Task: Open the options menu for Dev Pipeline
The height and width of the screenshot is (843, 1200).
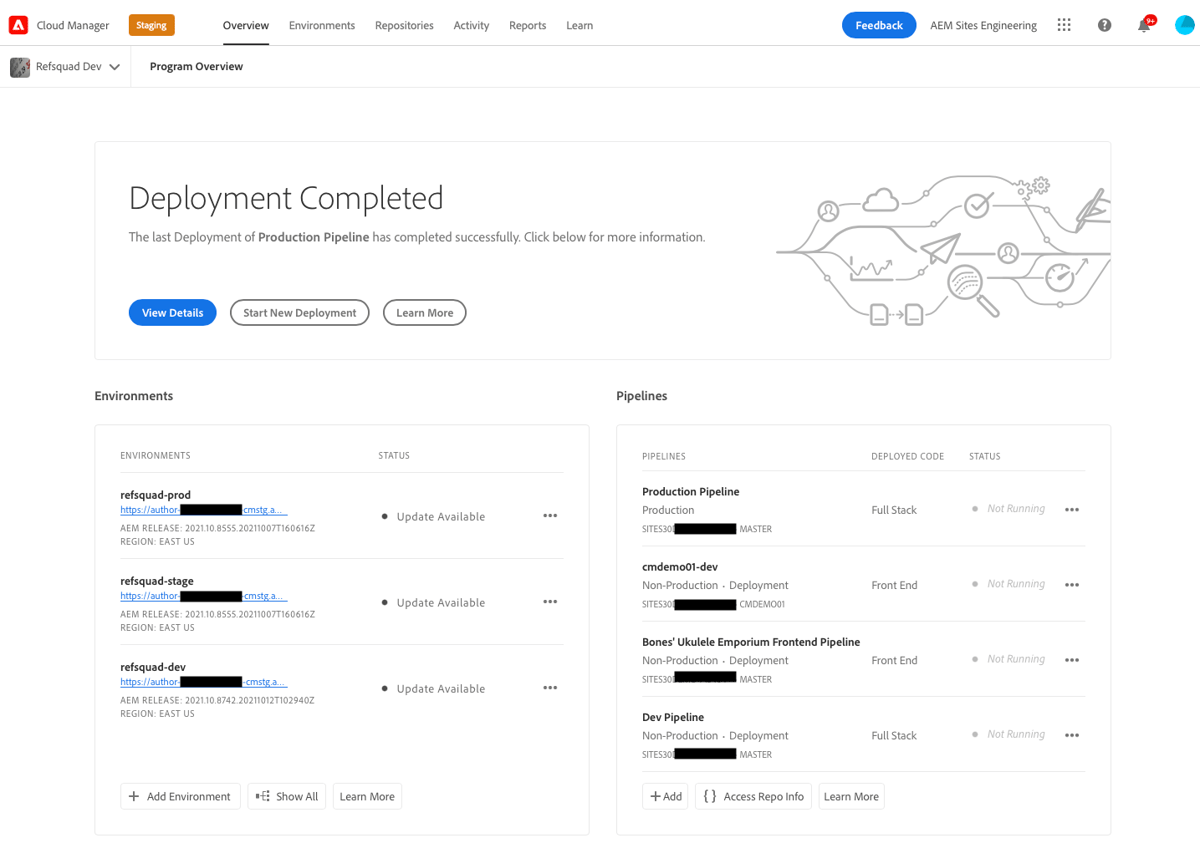Action: click(x=1071, y=734)
